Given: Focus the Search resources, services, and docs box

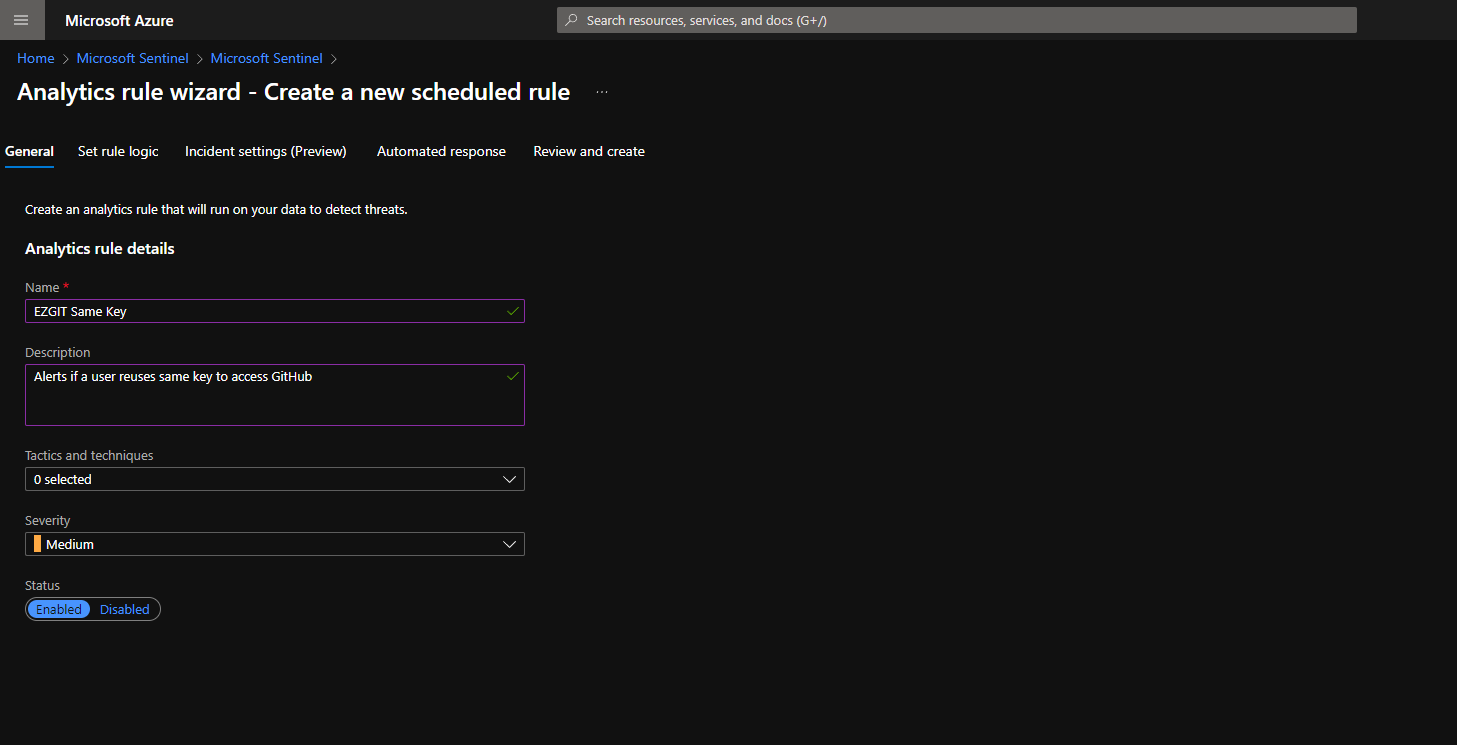Looking at the screenshot, I should tap(957, 20).
